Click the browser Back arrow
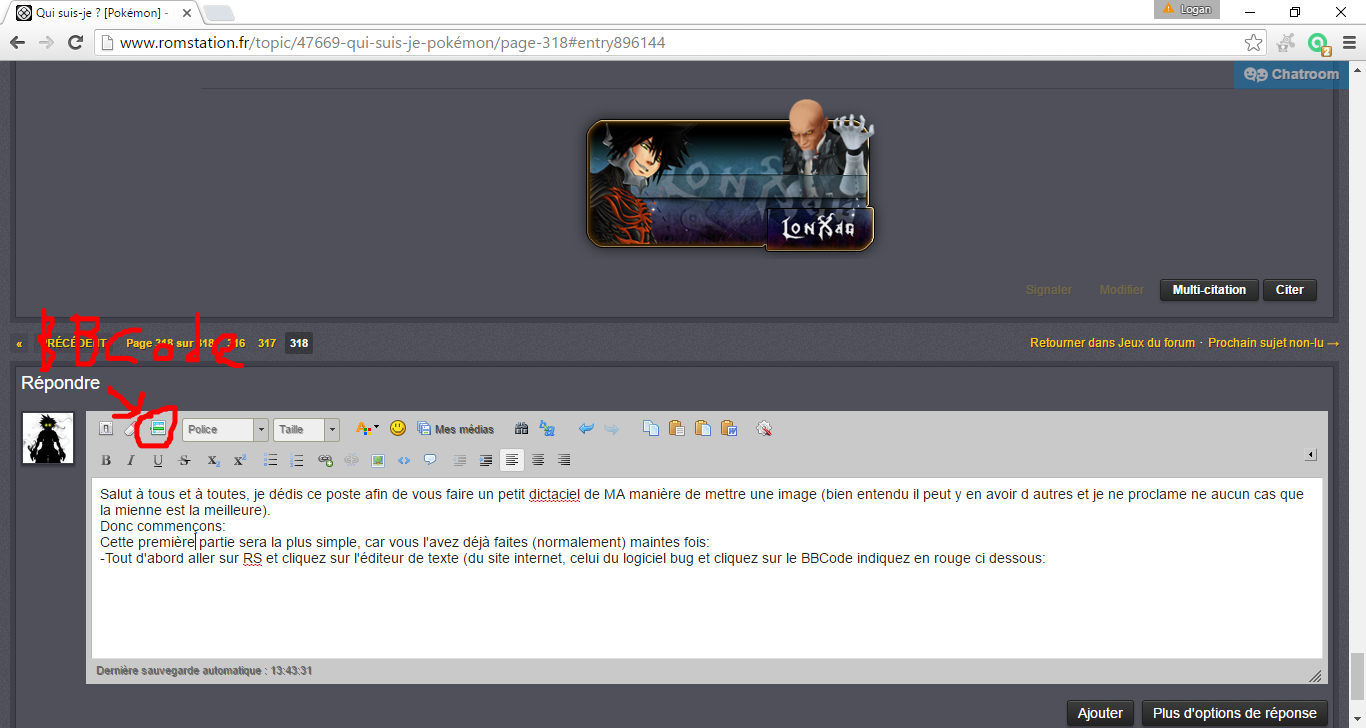The width and height of the screenshot is (1366, 728). [x=17, y=43]
